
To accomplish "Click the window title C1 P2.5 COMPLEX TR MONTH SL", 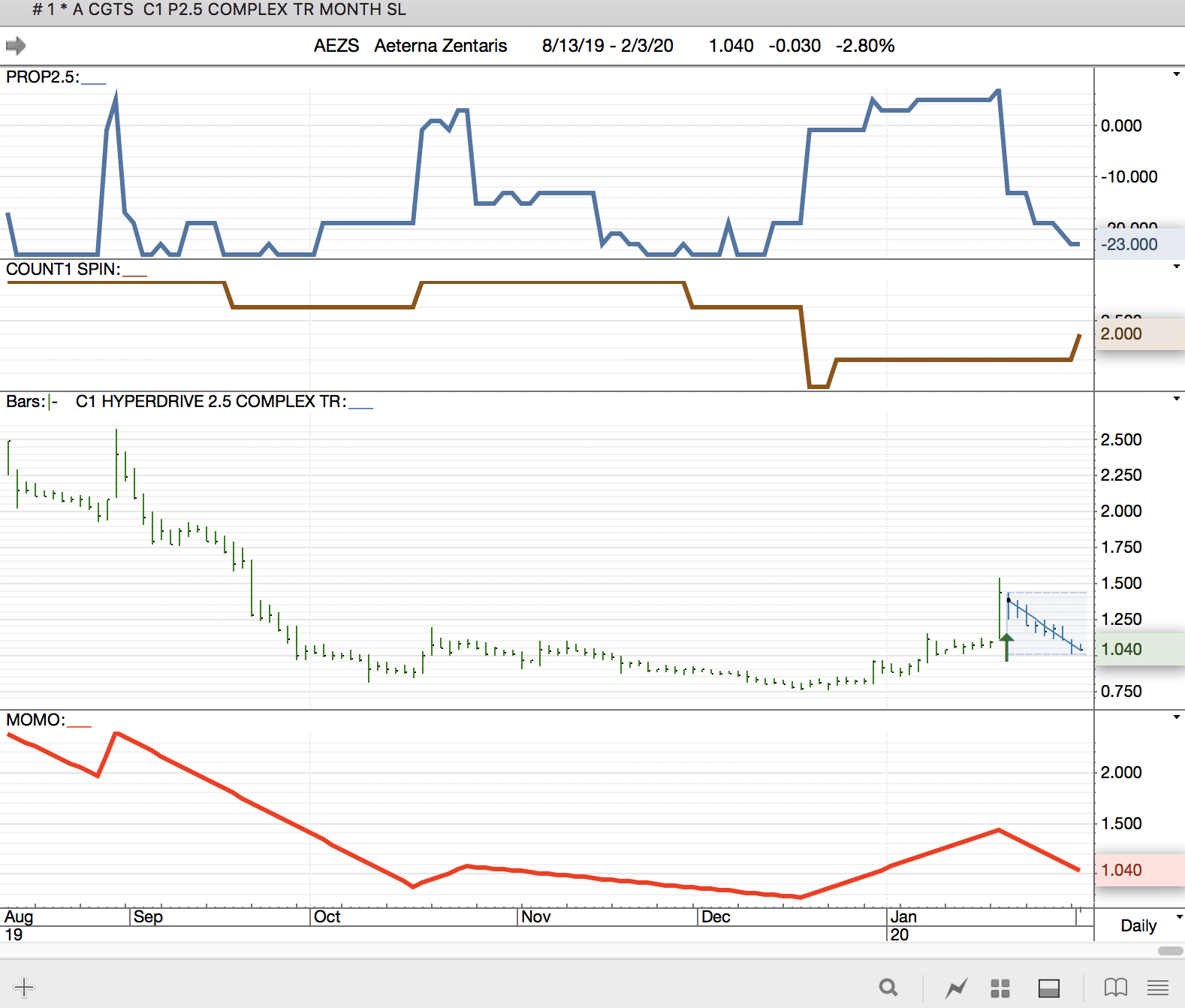I will [x=275, y=10].
